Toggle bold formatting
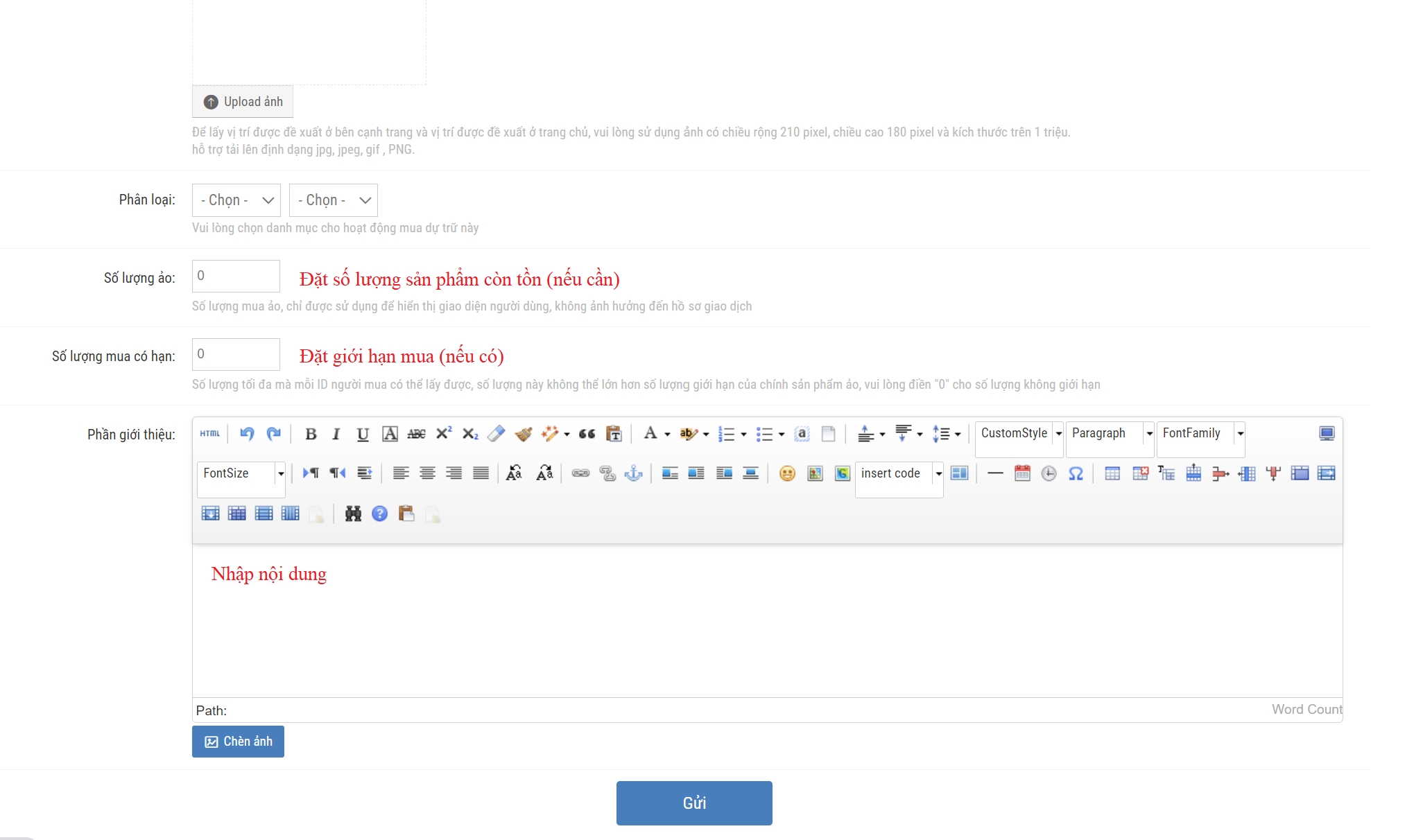Viewport: 1423px width, 840px height. (x=311, y=434)
